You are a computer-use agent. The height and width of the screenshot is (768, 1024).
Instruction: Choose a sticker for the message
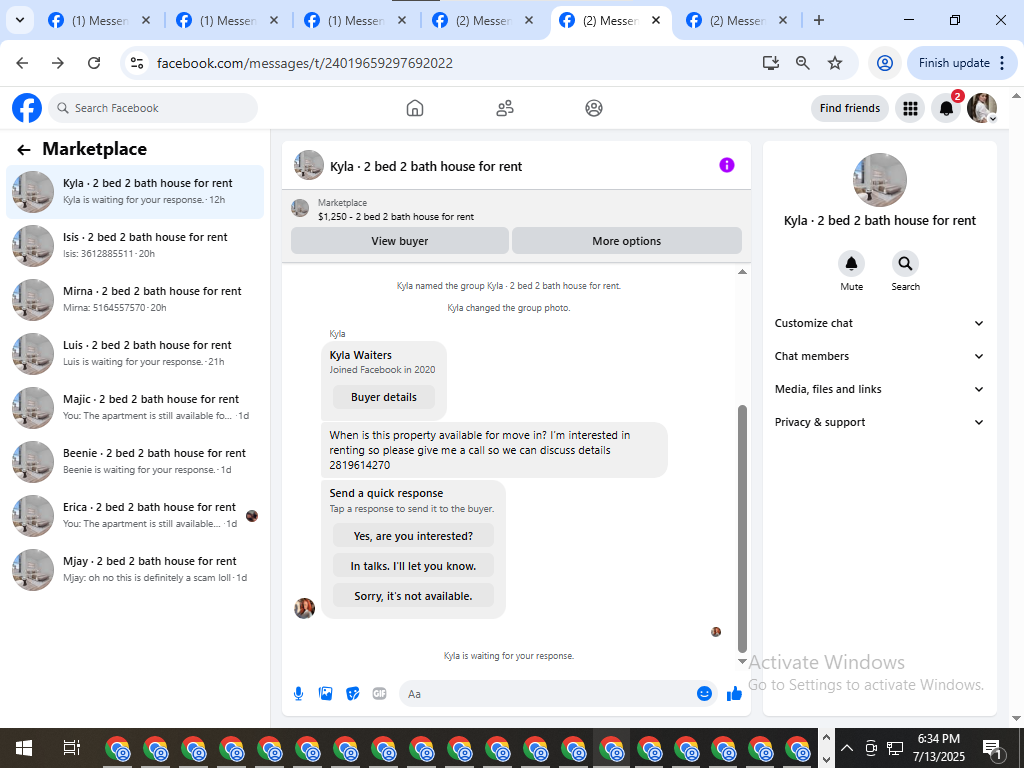353,694
